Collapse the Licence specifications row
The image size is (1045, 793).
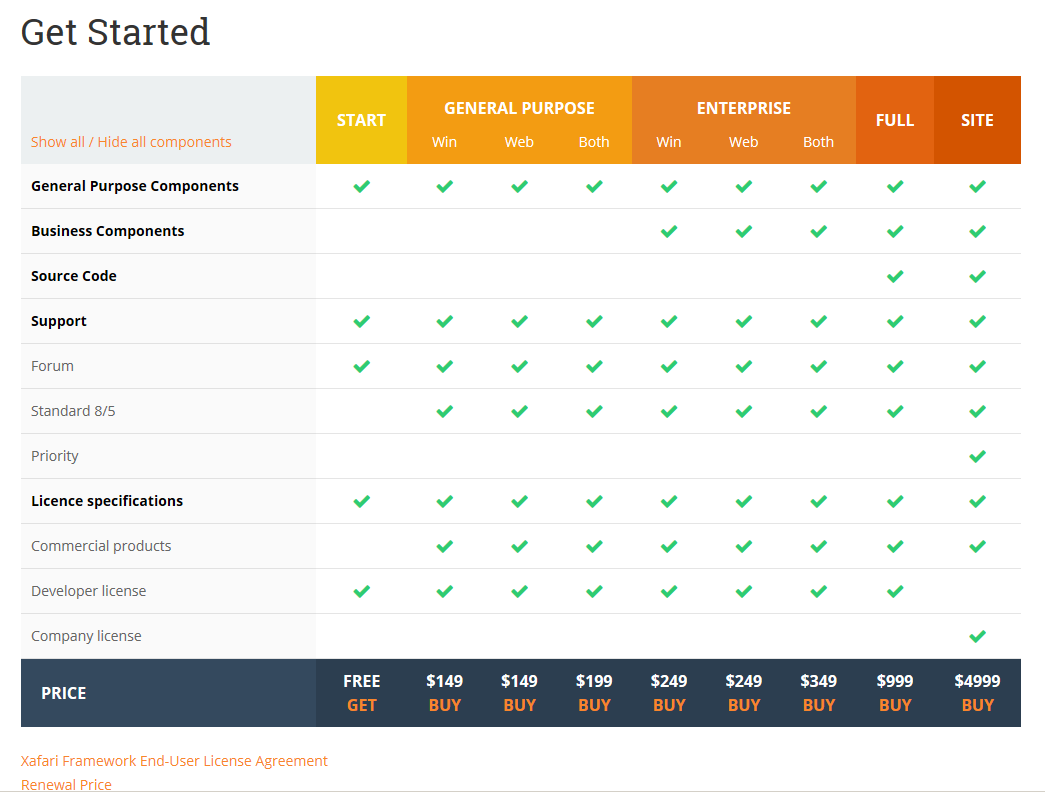tap(107, 501)
